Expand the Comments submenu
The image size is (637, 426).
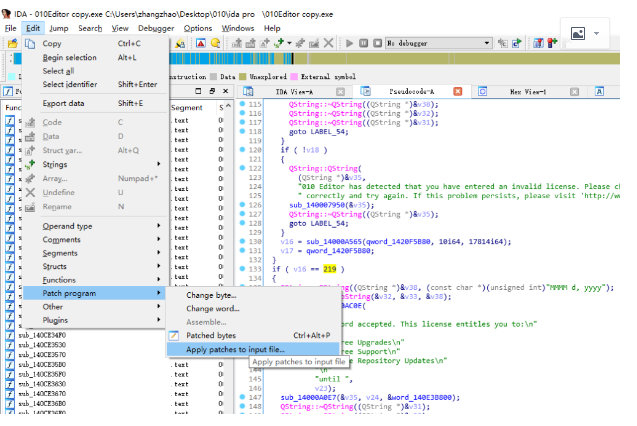pos(159,239)
